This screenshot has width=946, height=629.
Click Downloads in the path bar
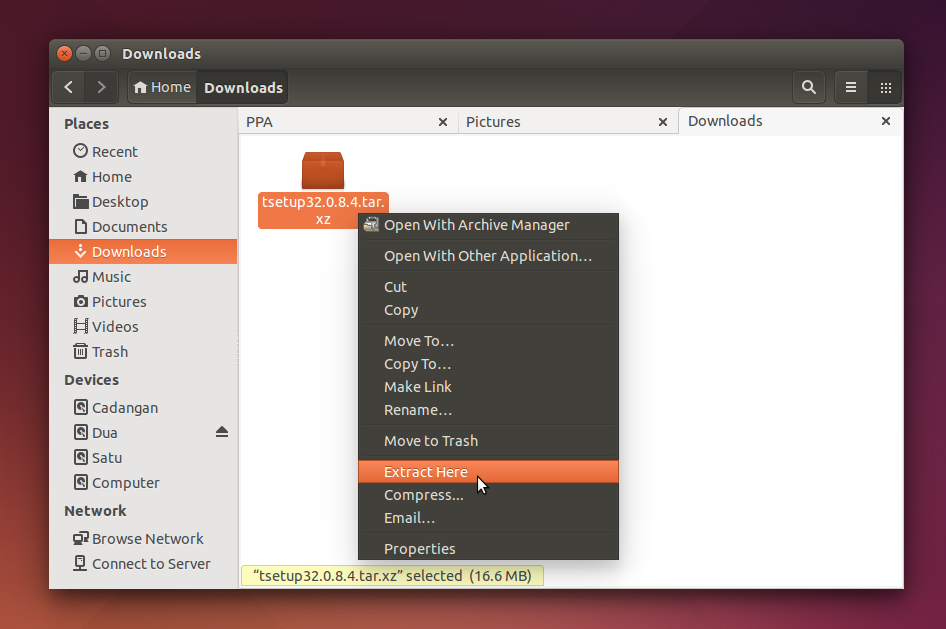243,87
